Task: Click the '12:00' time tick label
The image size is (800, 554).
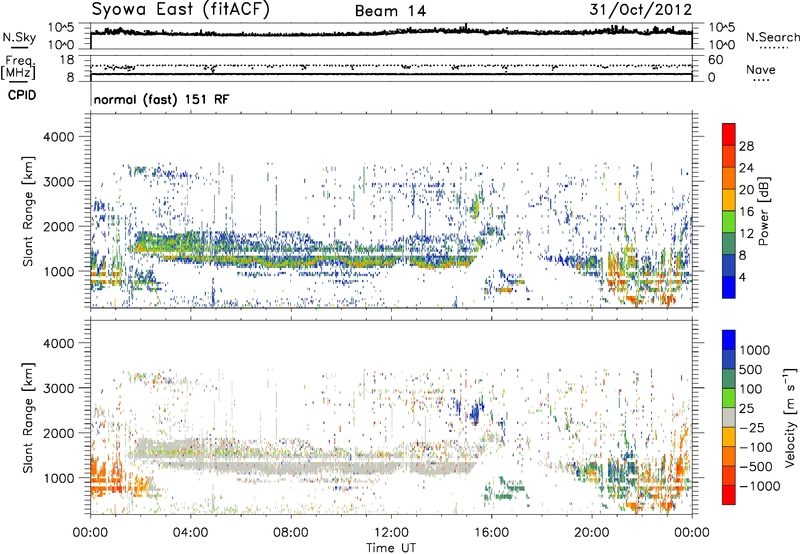Action: click(391, 533)
